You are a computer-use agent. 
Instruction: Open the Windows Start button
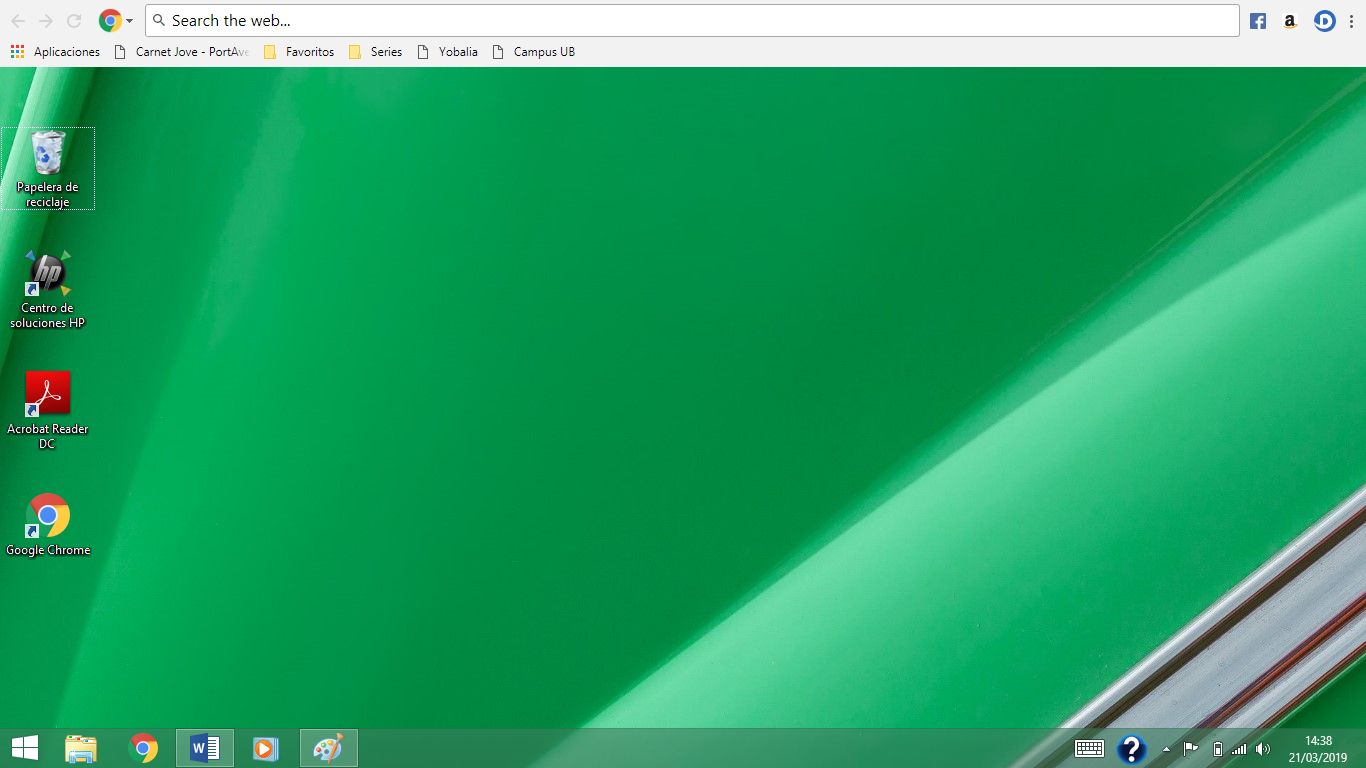pos(25,748)
